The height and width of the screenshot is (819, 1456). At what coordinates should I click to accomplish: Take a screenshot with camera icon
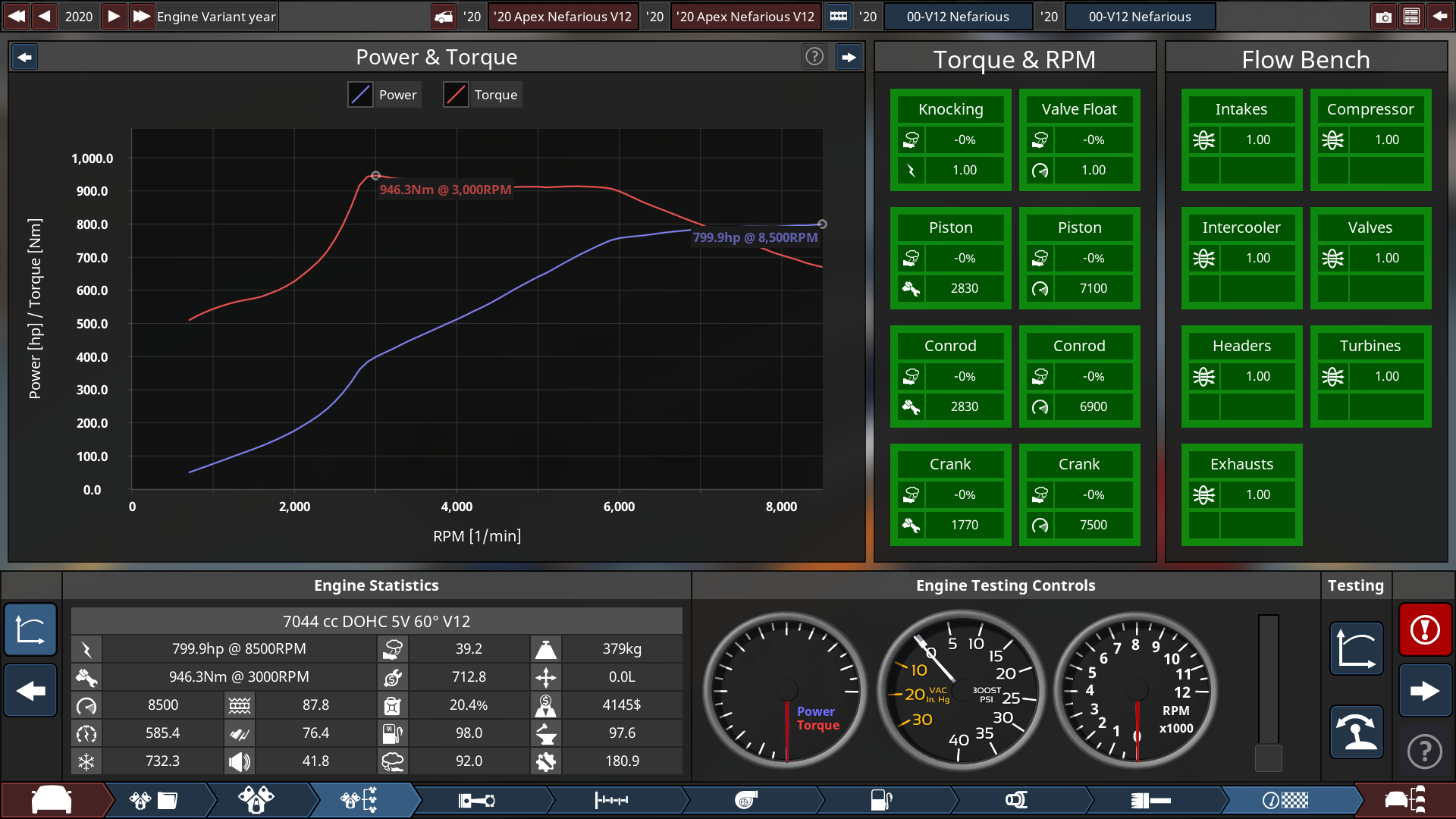1383,17
